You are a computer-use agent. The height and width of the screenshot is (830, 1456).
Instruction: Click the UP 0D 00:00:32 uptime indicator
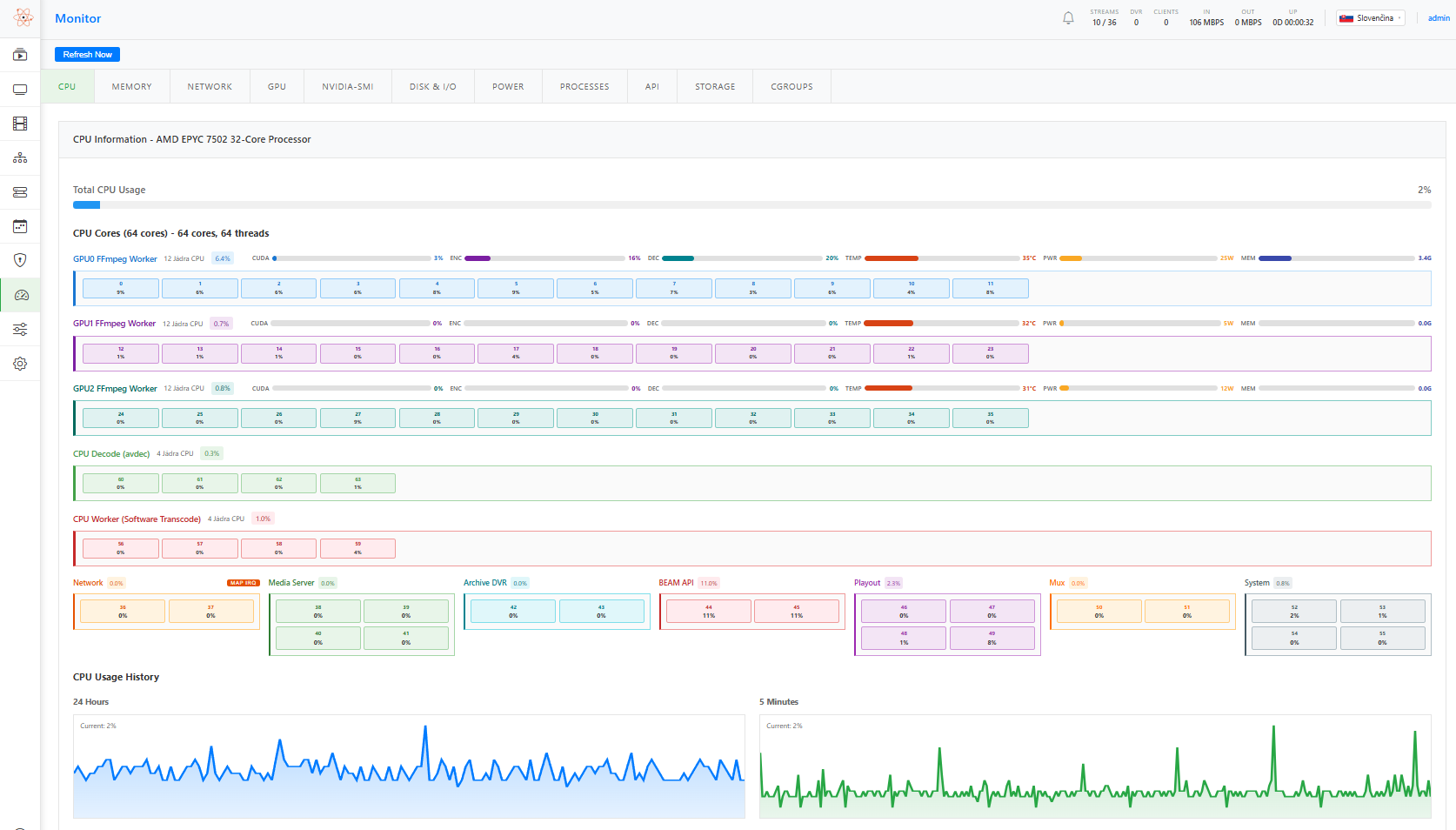pyautogui.click(x=1293, y=18)
